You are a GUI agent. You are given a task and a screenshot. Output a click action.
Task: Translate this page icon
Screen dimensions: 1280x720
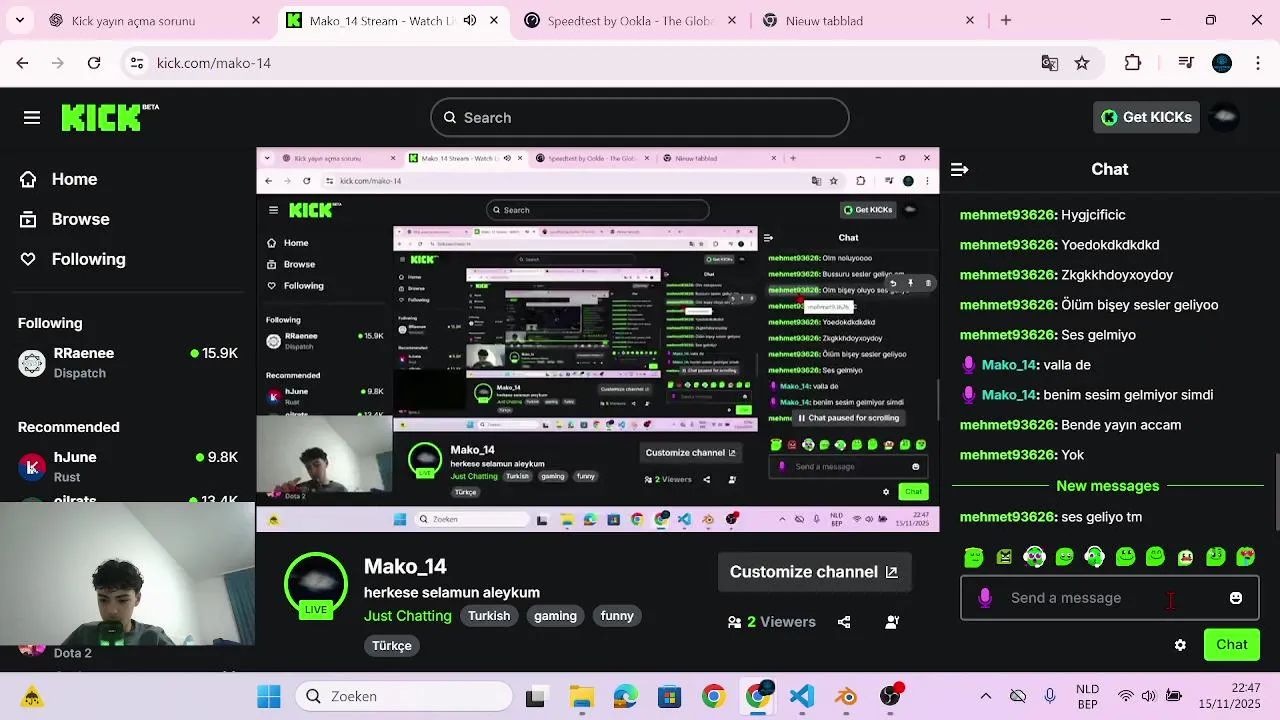[1050, 63]
